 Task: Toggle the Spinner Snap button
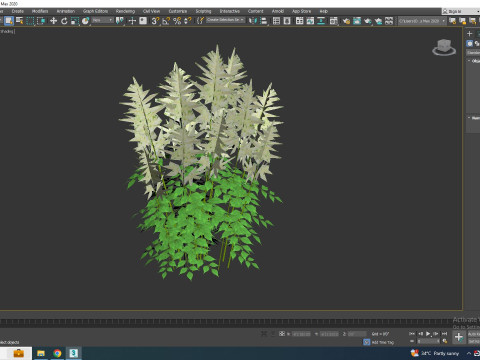pos(188,21)
